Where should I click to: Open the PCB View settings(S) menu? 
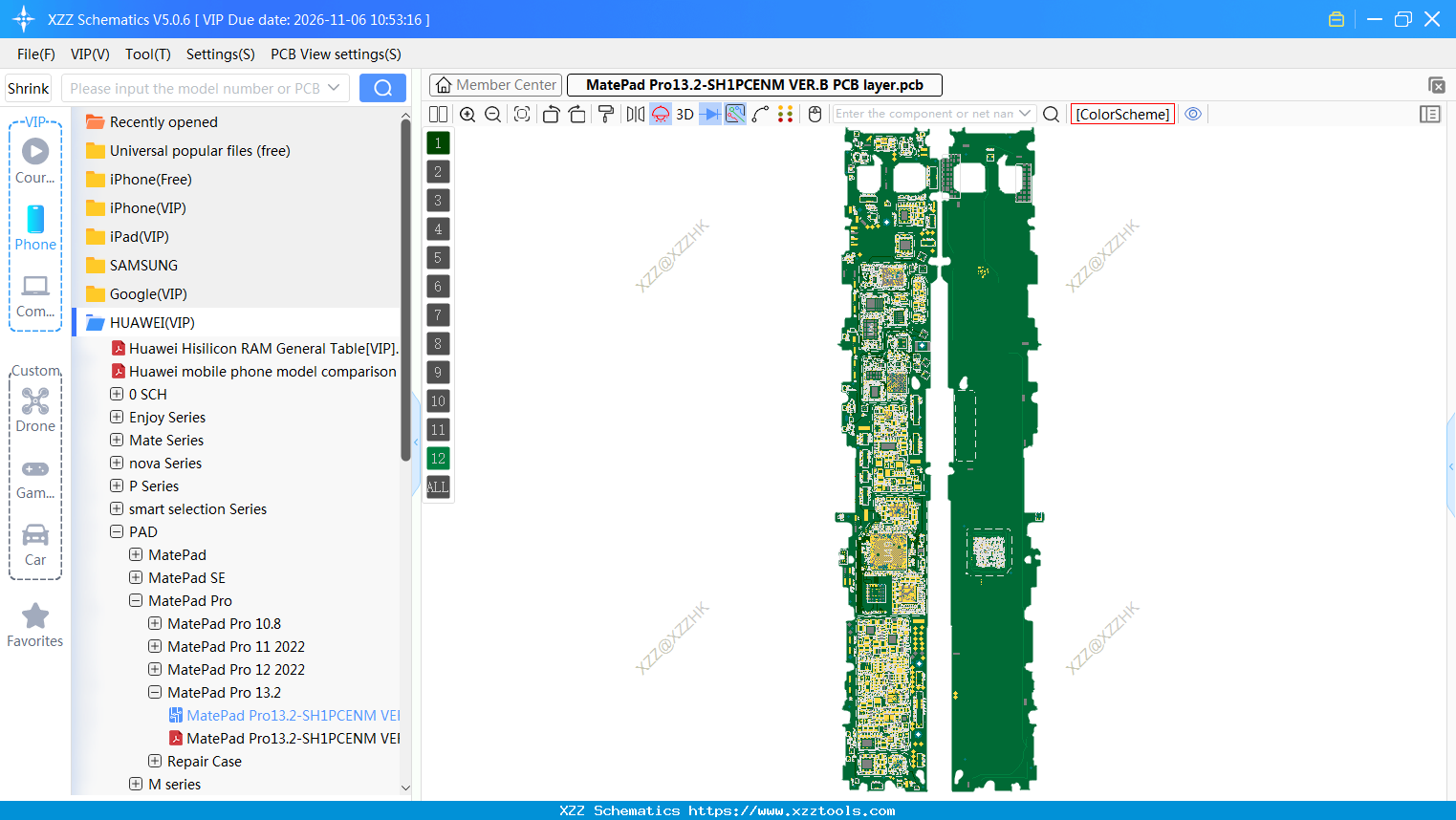pos(336,54)
